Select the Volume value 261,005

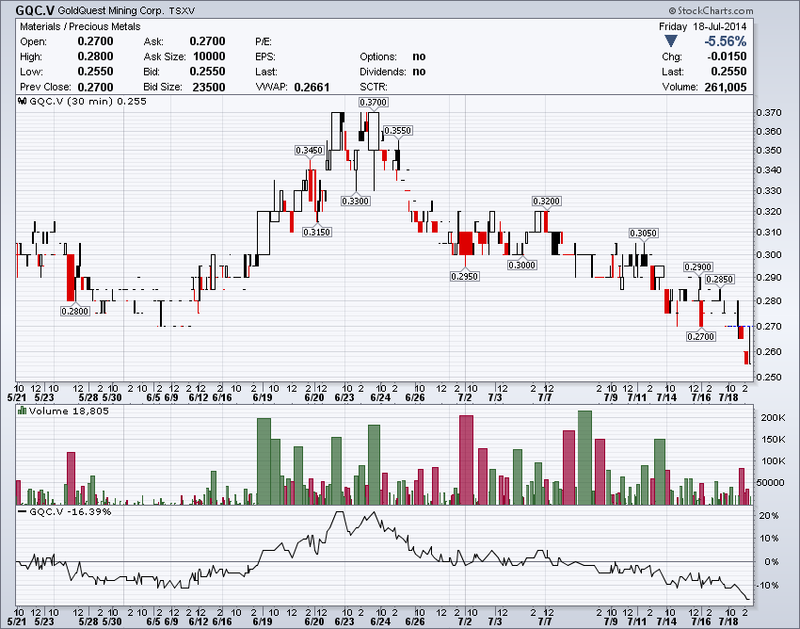[726, 87]
